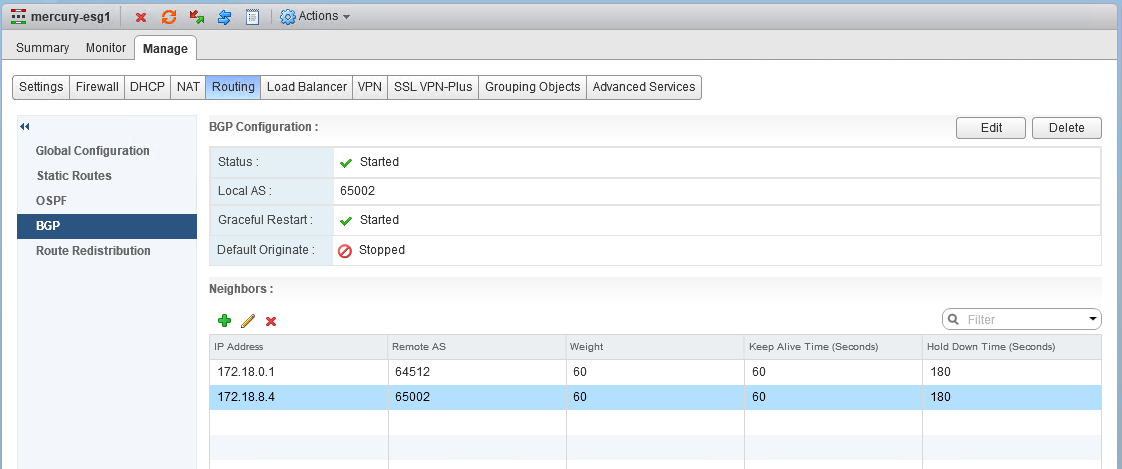Click the blue sync arrows icon
The image size is (1122, 469).
[225, 17]
